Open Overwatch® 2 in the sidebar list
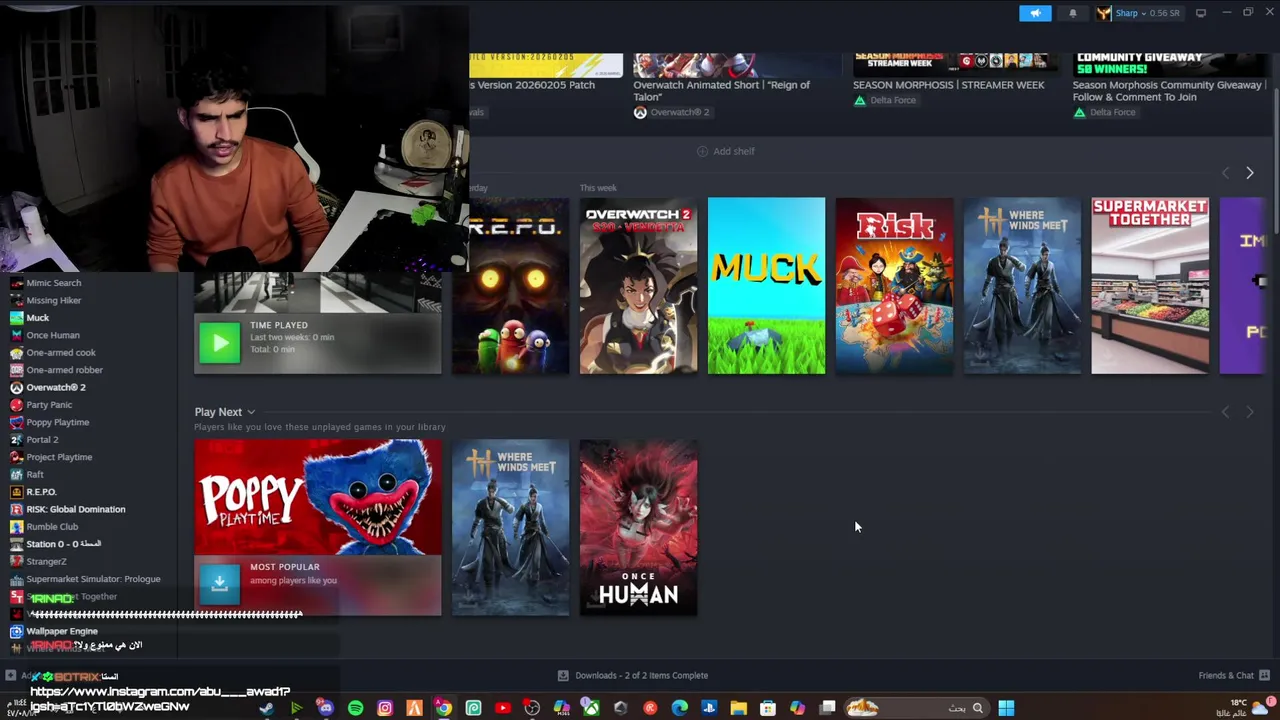 [x=55, y=387]
